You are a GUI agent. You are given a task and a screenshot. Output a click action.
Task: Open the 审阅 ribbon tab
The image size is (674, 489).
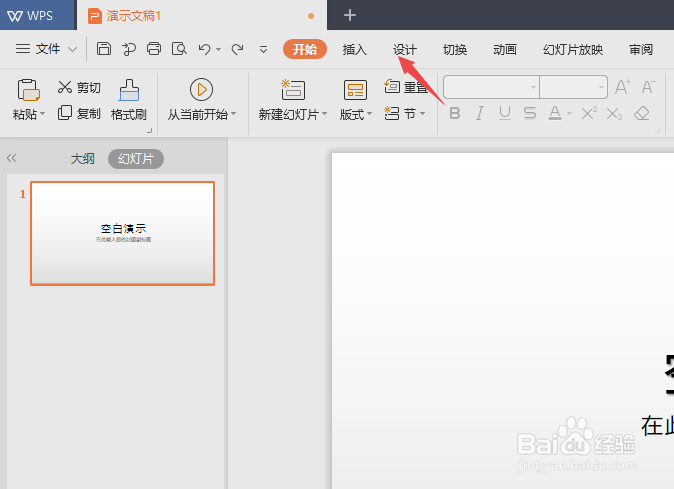641,49
